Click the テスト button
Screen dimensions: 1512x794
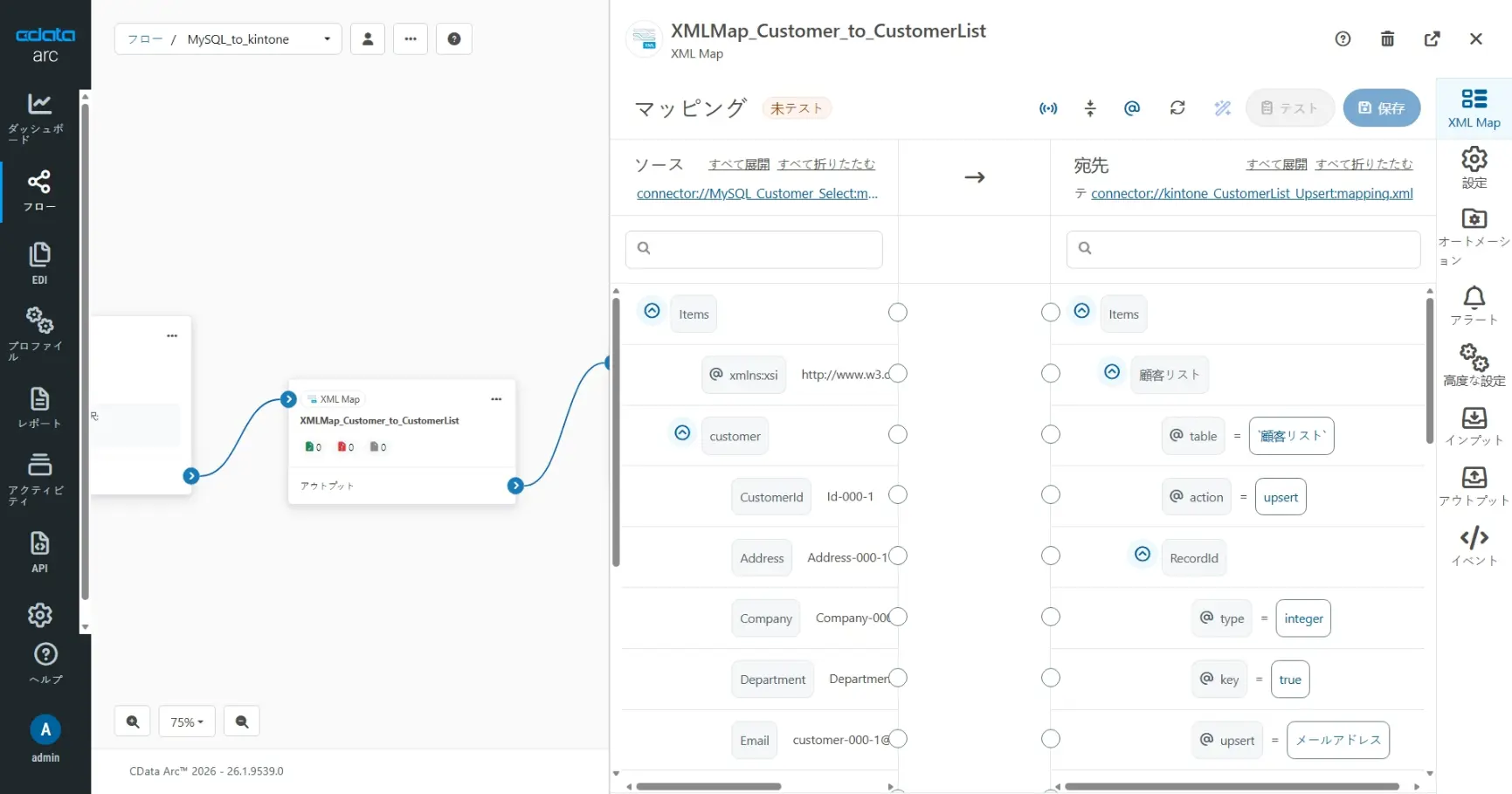pyautogui.click(x=1289, y=108)
